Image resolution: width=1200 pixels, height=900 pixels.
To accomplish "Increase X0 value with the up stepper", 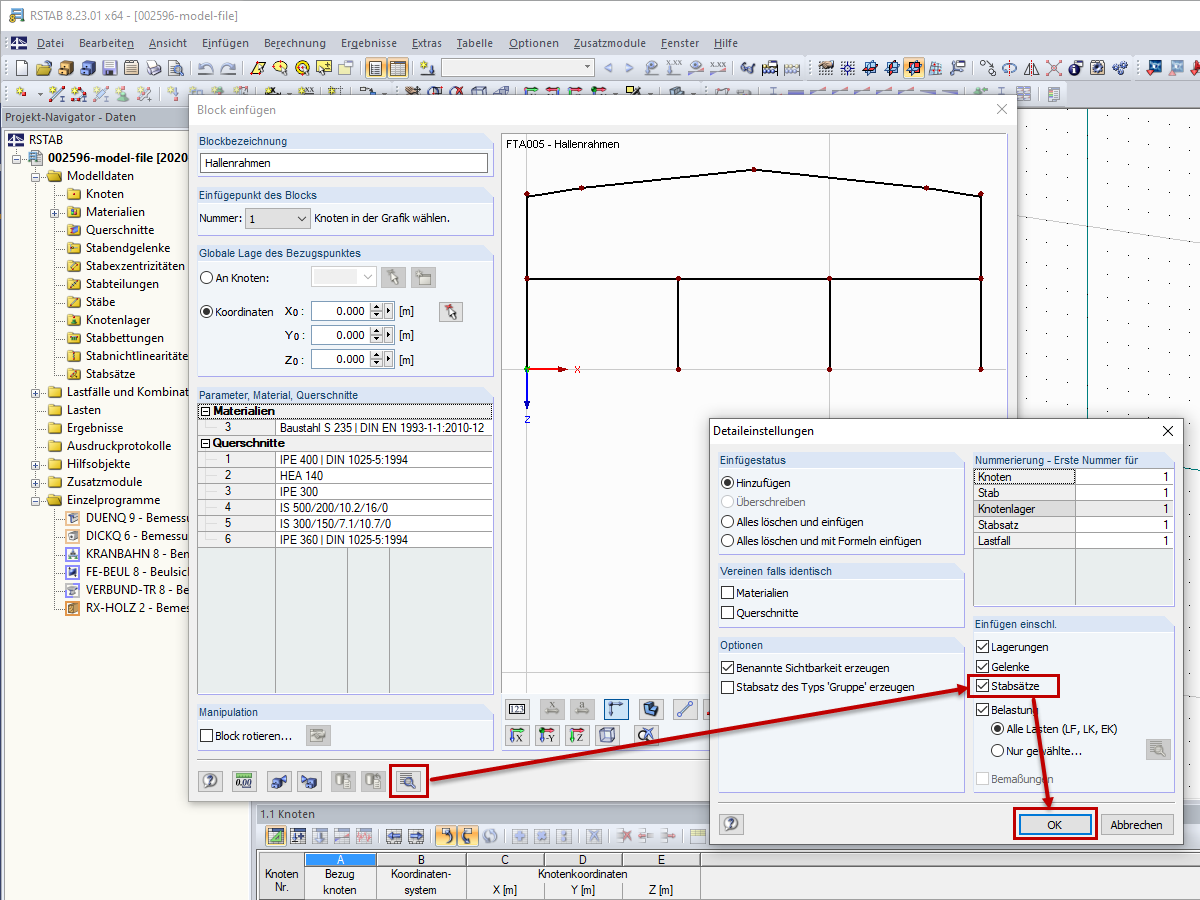I will 376,306.
